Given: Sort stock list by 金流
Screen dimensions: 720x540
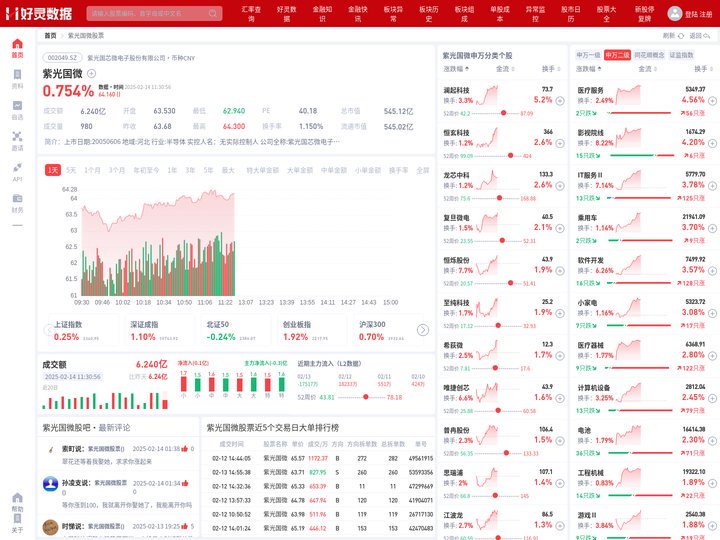Looking at the screenshot, I should click(x=505, y=69).
